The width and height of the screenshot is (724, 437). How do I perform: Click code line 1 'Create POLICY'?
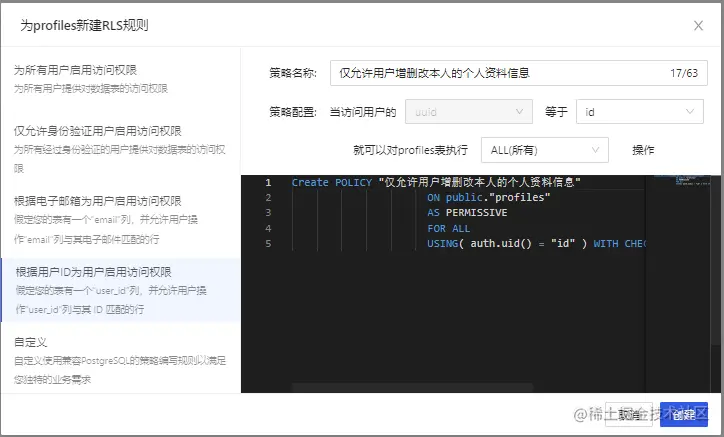click(435, 182)
